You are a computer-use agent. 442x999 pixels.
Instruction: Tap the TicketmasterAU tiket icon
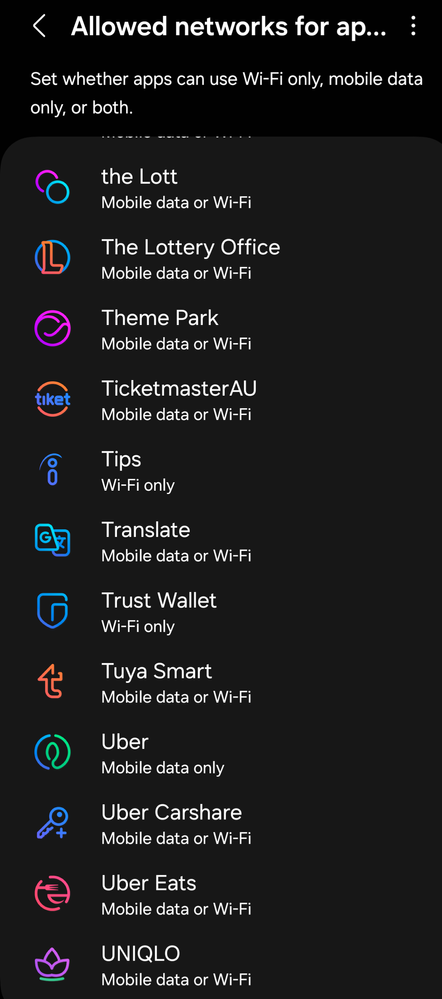[52, 398]
